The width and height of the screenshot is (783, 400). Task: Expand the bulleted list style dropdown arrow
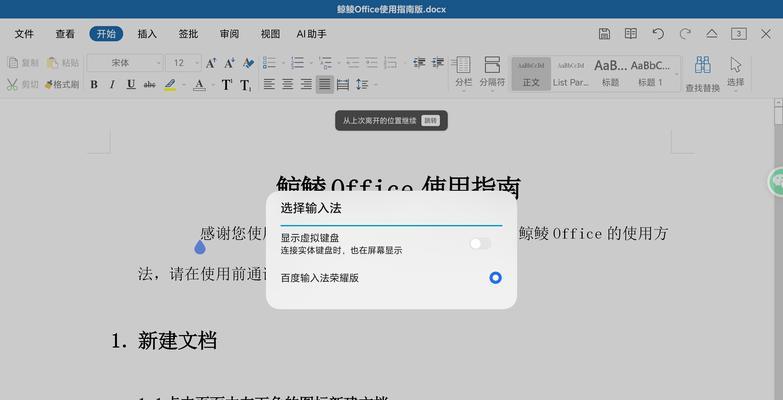click(x=283, y=63)
